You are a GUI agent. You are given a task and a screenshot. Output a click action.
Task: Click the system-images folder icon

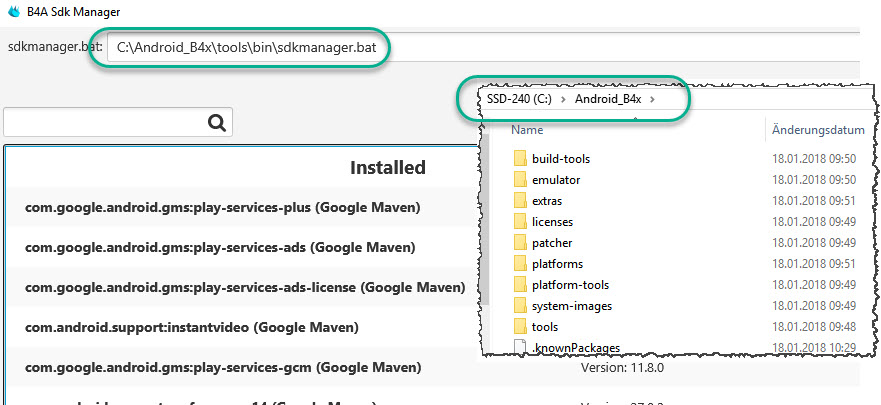point(520,306)
